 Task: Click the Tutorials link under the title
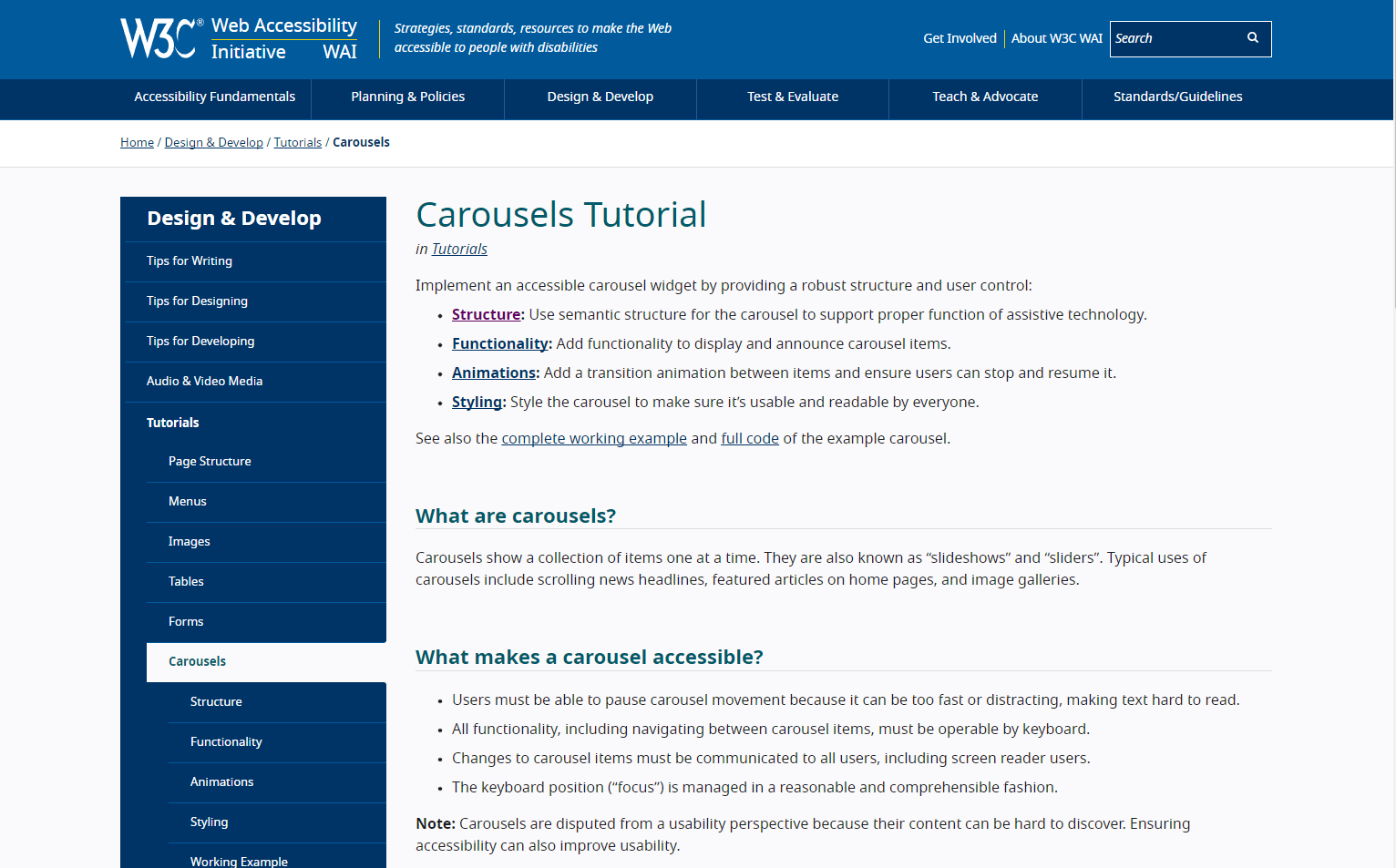(459, 249)
